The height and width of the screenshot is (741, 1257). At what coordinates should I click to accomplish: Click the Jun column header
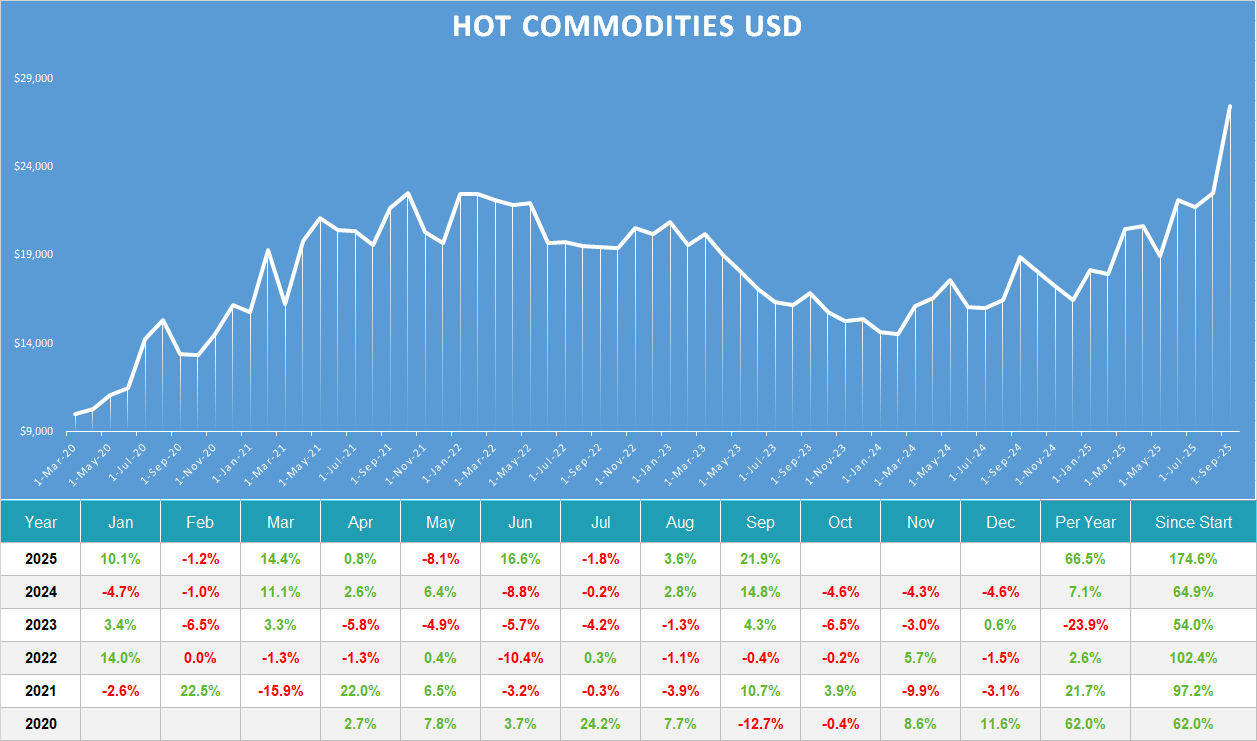(x=520, y=522)
